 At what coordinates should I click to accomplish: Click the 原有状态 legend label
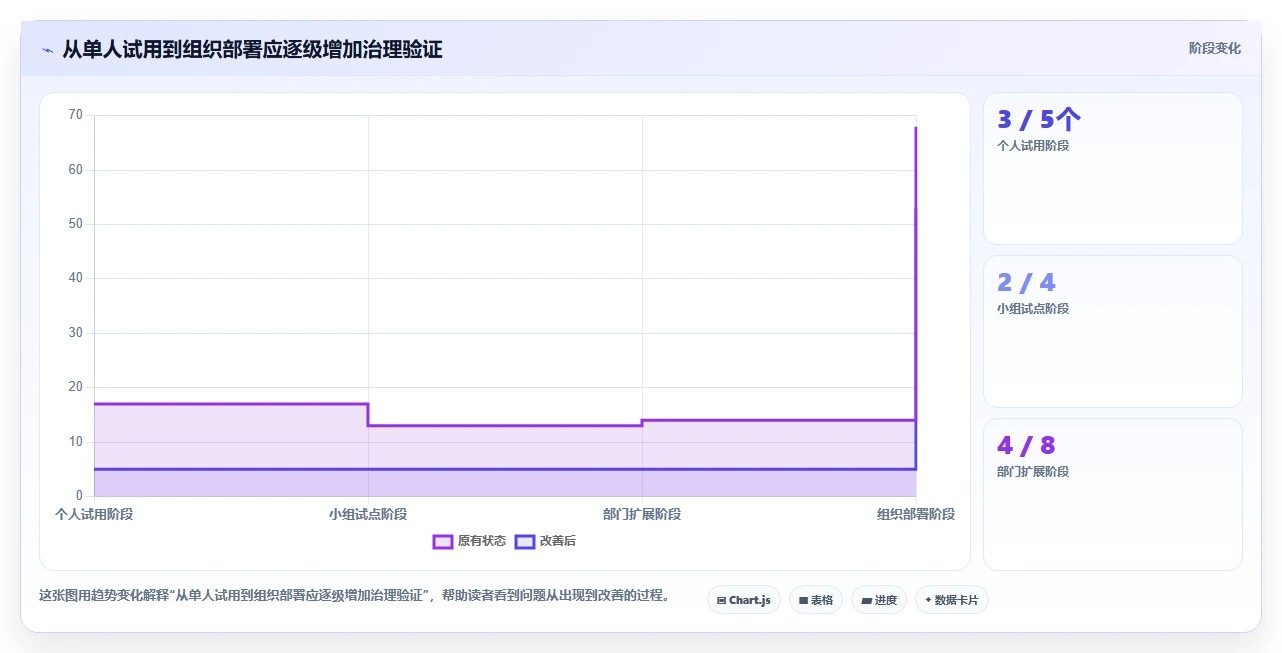(482, 541)
